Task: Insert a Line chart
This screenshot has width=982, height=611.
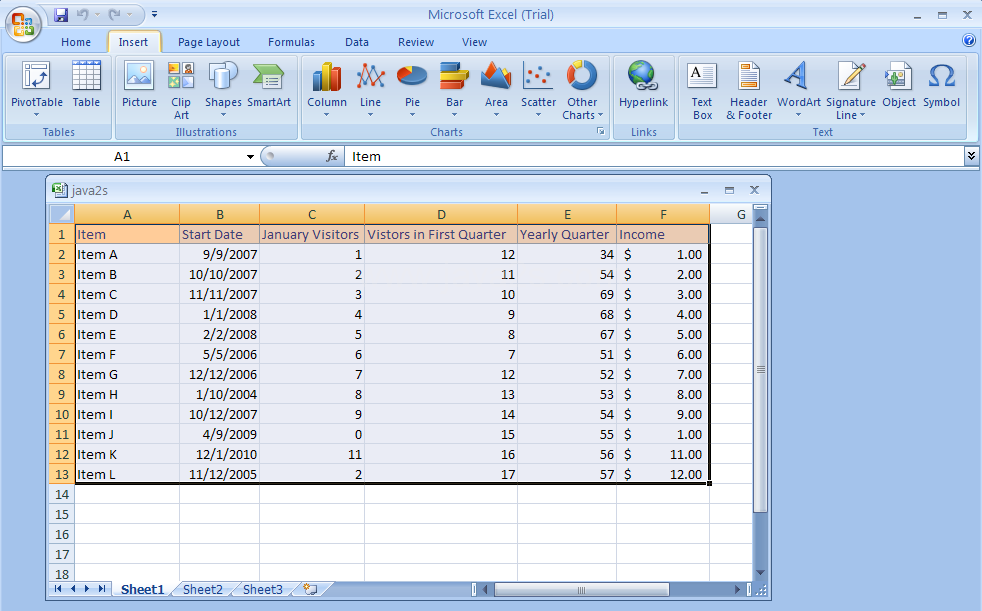Action: tap(370, 89)
